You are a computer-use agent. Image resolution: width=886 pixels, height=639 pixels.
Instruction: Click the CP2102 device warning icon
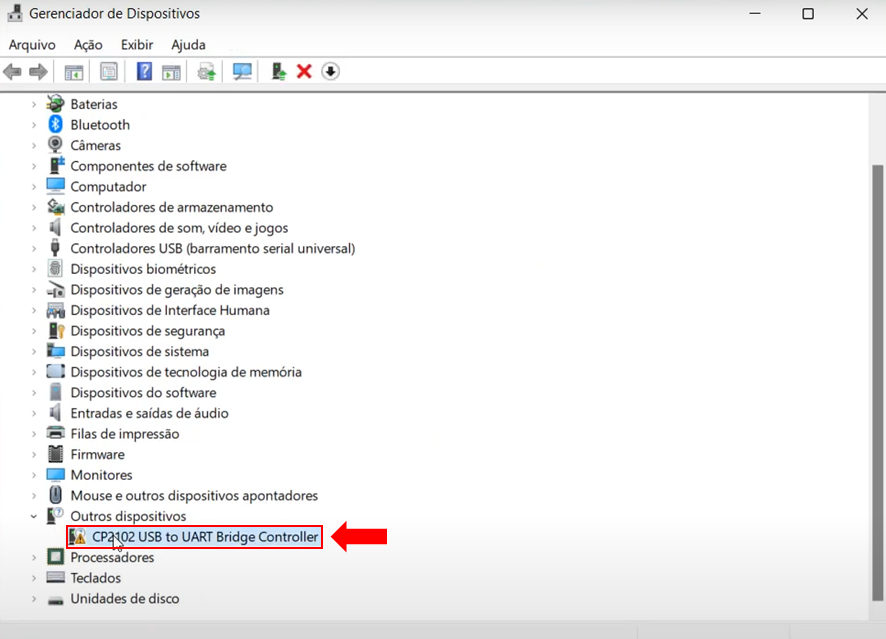coord(77,537)
